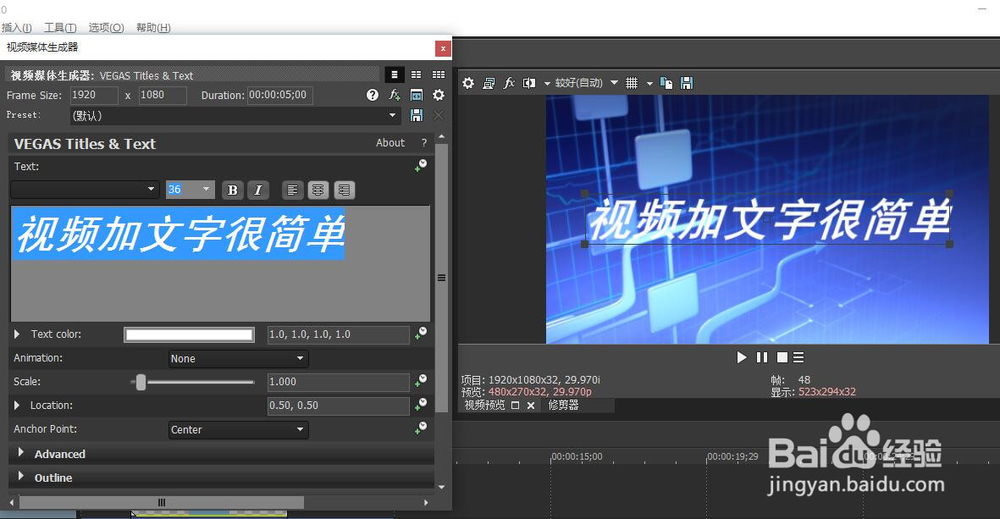Undock the 视频预览 panel square icon
Image resolution: width=1000 pixels, height=519 pixels.
515,406
